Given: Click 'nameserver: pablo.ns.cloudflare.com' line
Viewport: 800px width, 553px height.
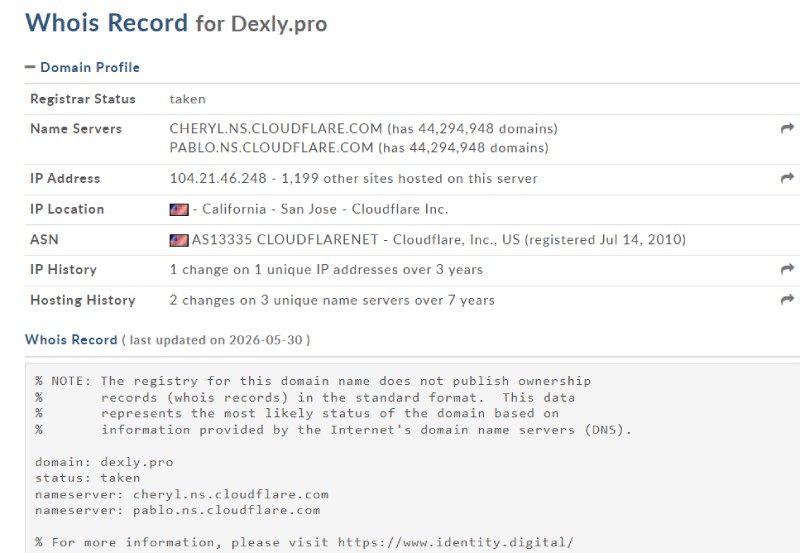Looking at the screenshot, I should tap(178, 510).
